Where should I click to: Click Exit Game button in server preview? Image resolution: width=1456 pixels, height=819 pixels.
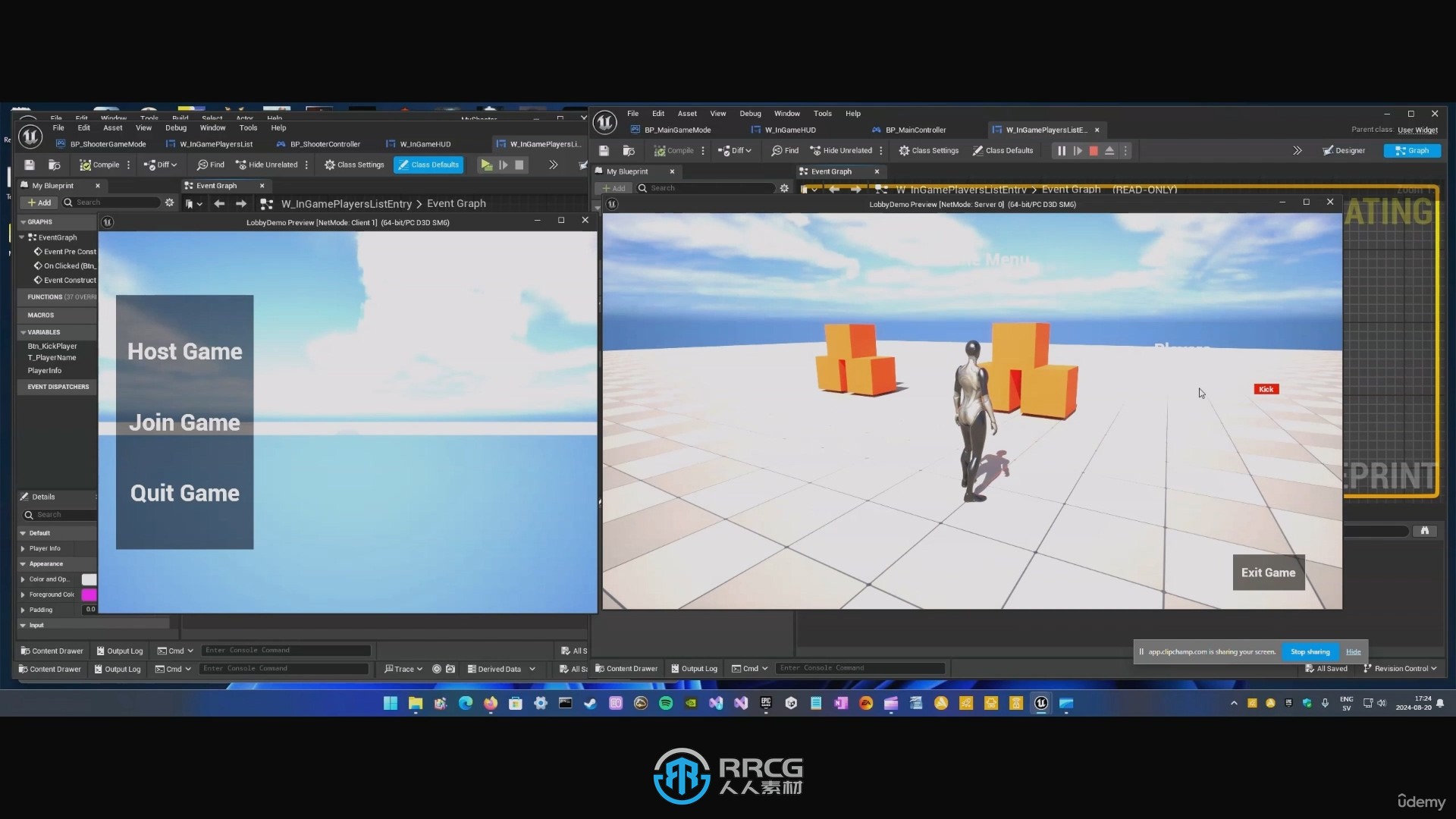coord(1268,572)
